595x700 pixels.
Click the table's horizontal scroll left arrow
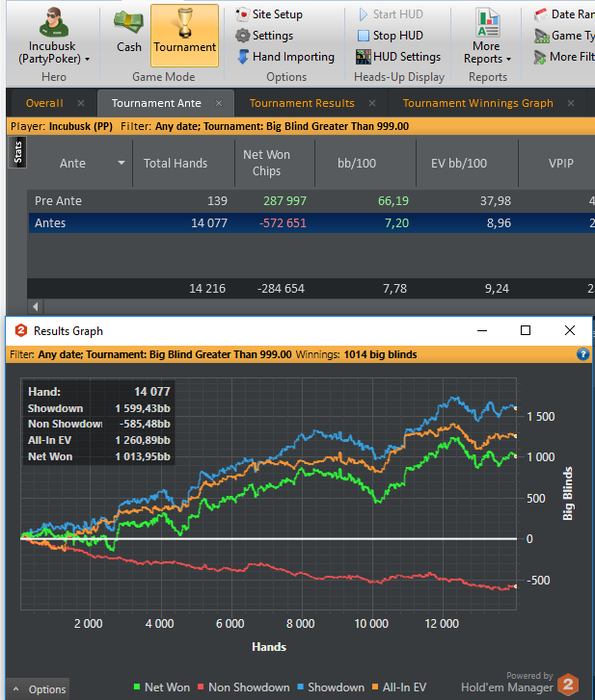[35, 306]
